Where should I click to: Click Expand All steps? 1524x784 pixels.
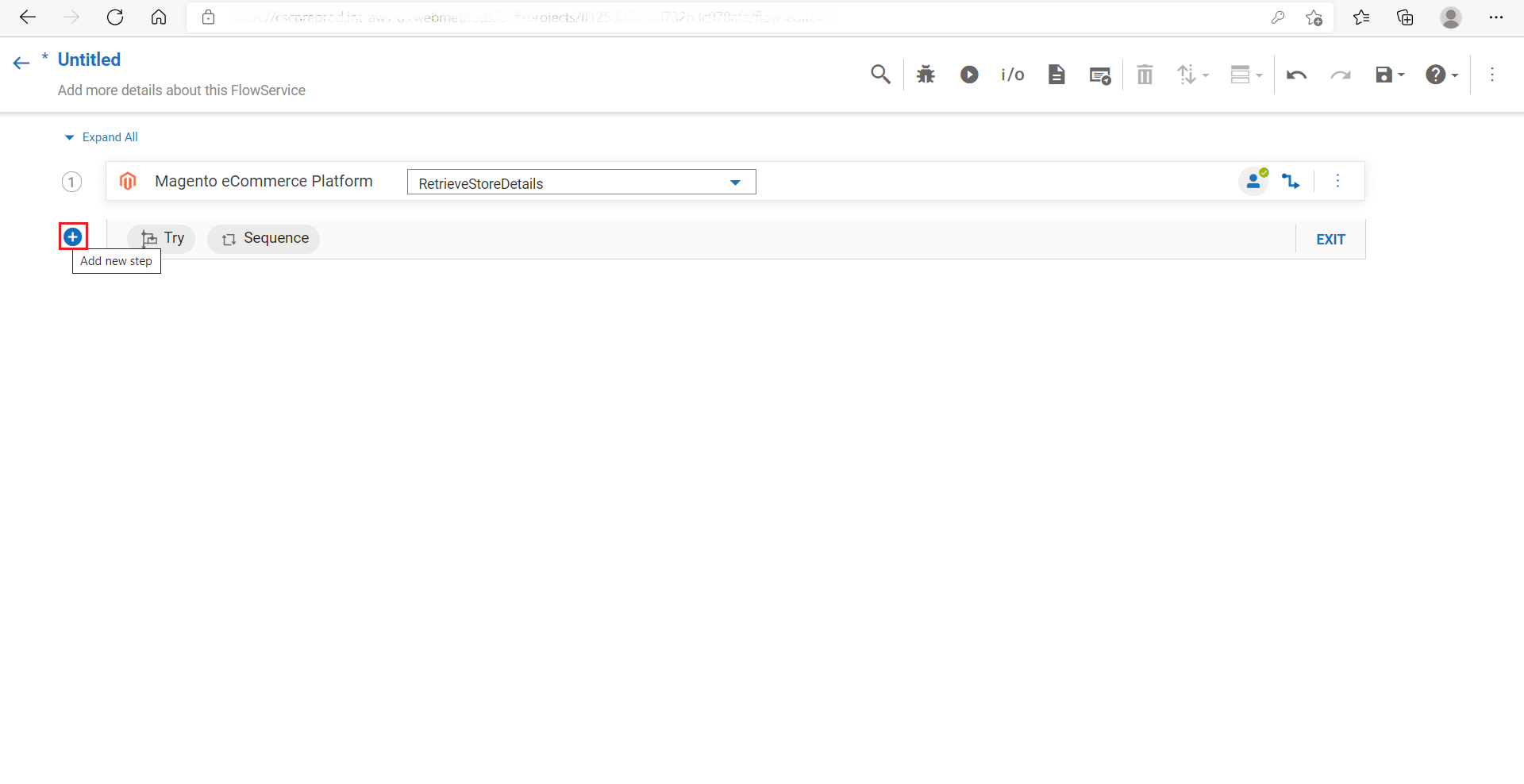[101, 137]
